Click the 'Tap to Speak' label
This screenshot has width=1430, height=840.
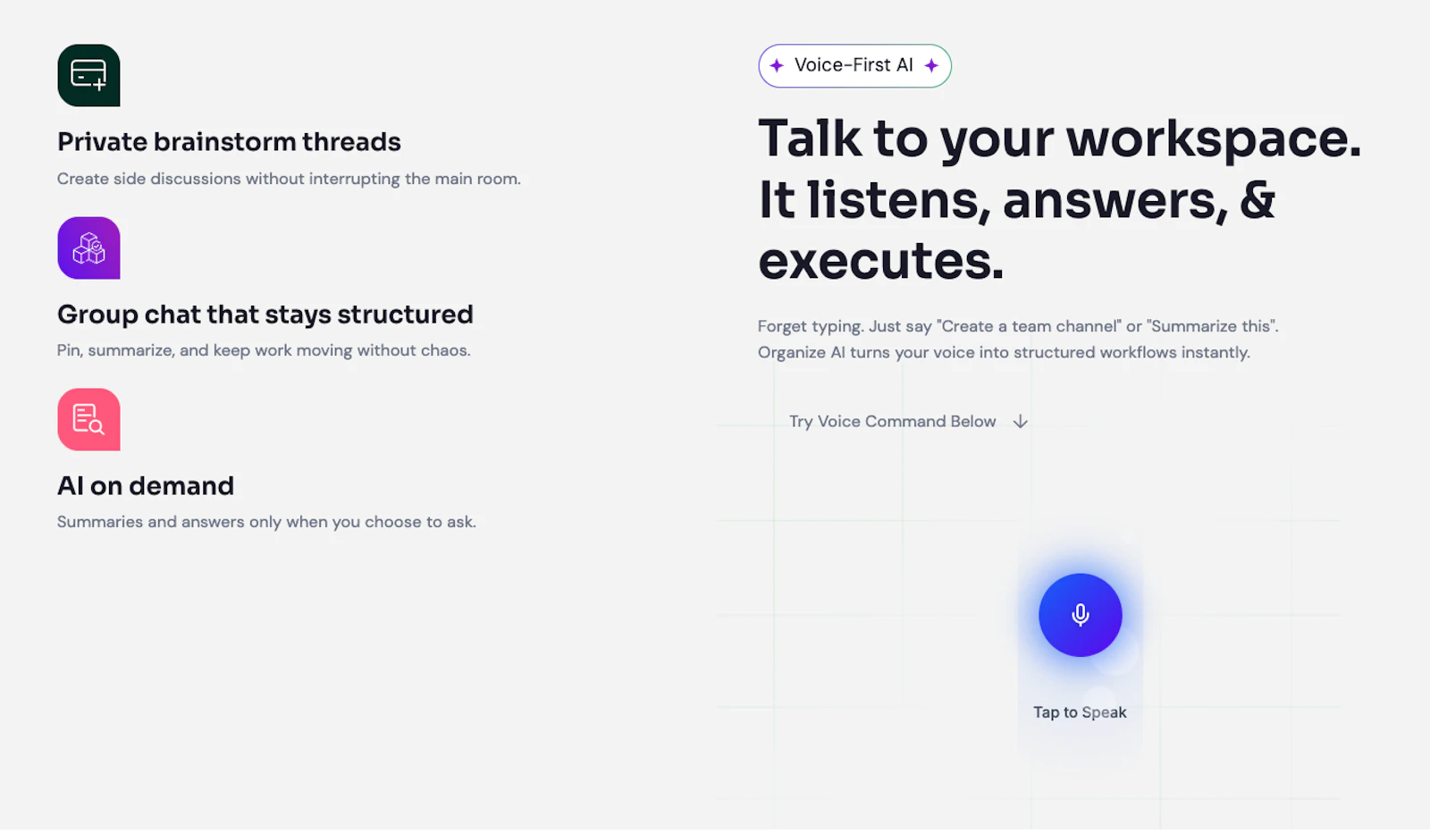[1080, 712]
